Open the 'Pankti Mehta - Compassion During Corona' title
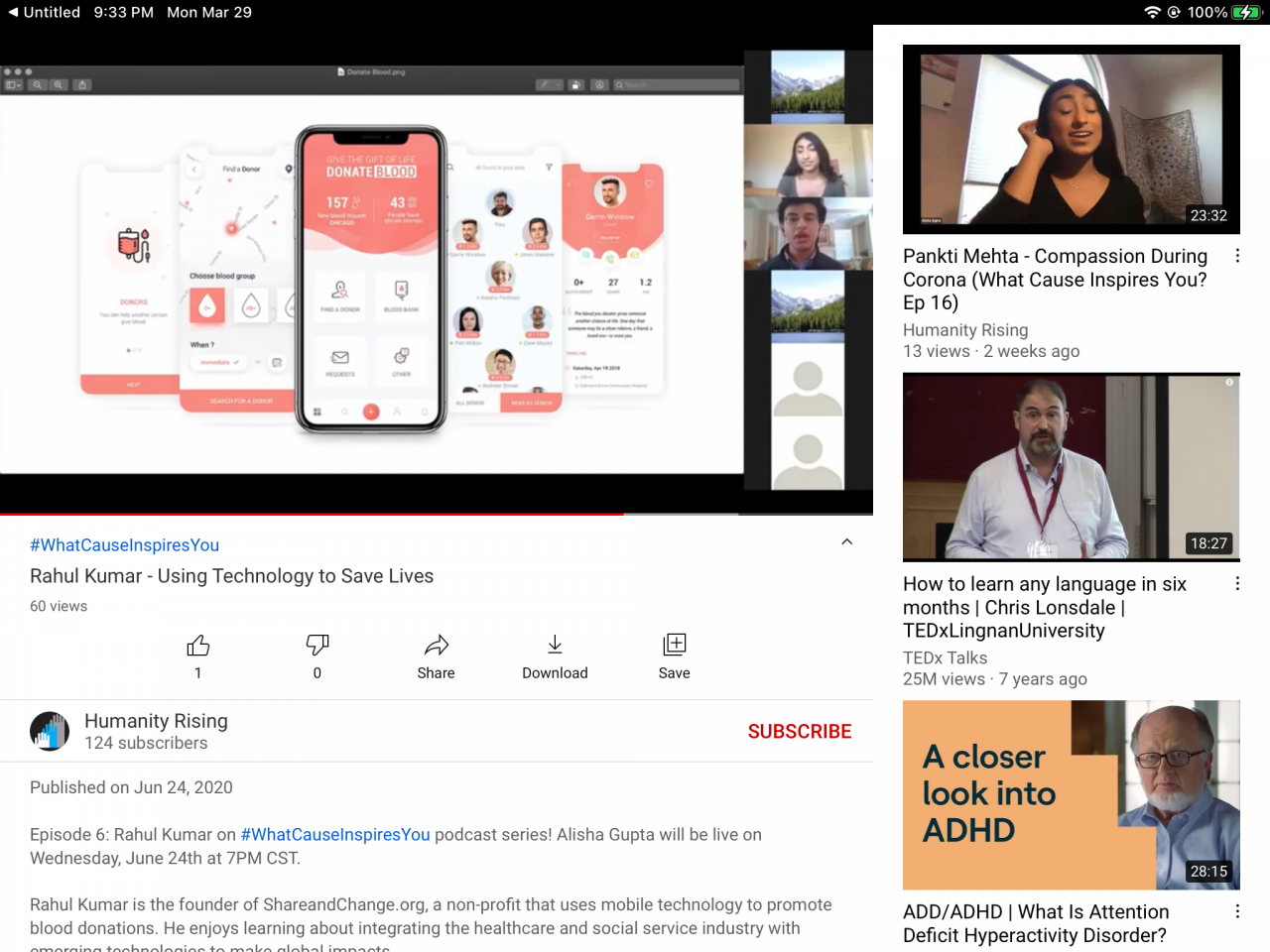 (1056, 280)
